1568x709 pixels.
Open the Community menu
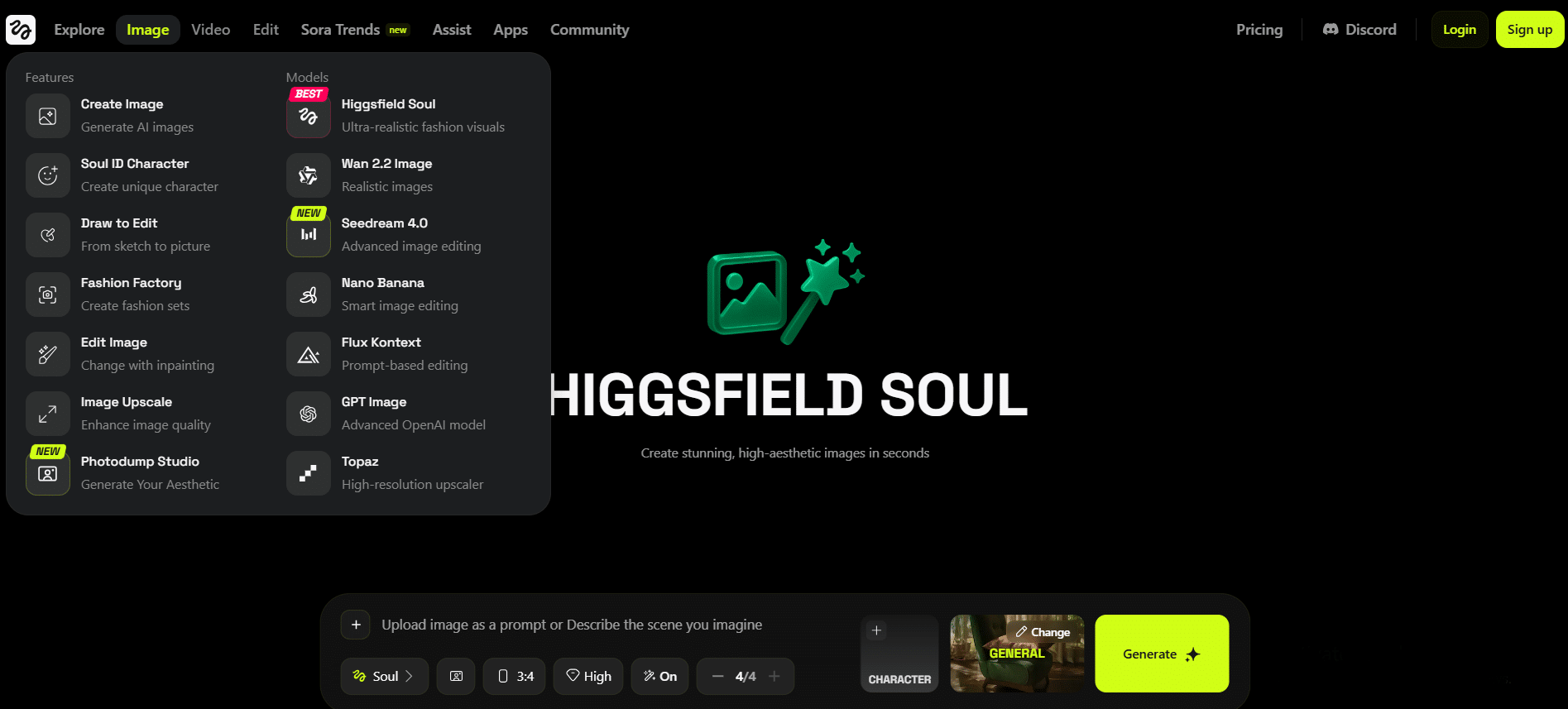tap(590, 30)
